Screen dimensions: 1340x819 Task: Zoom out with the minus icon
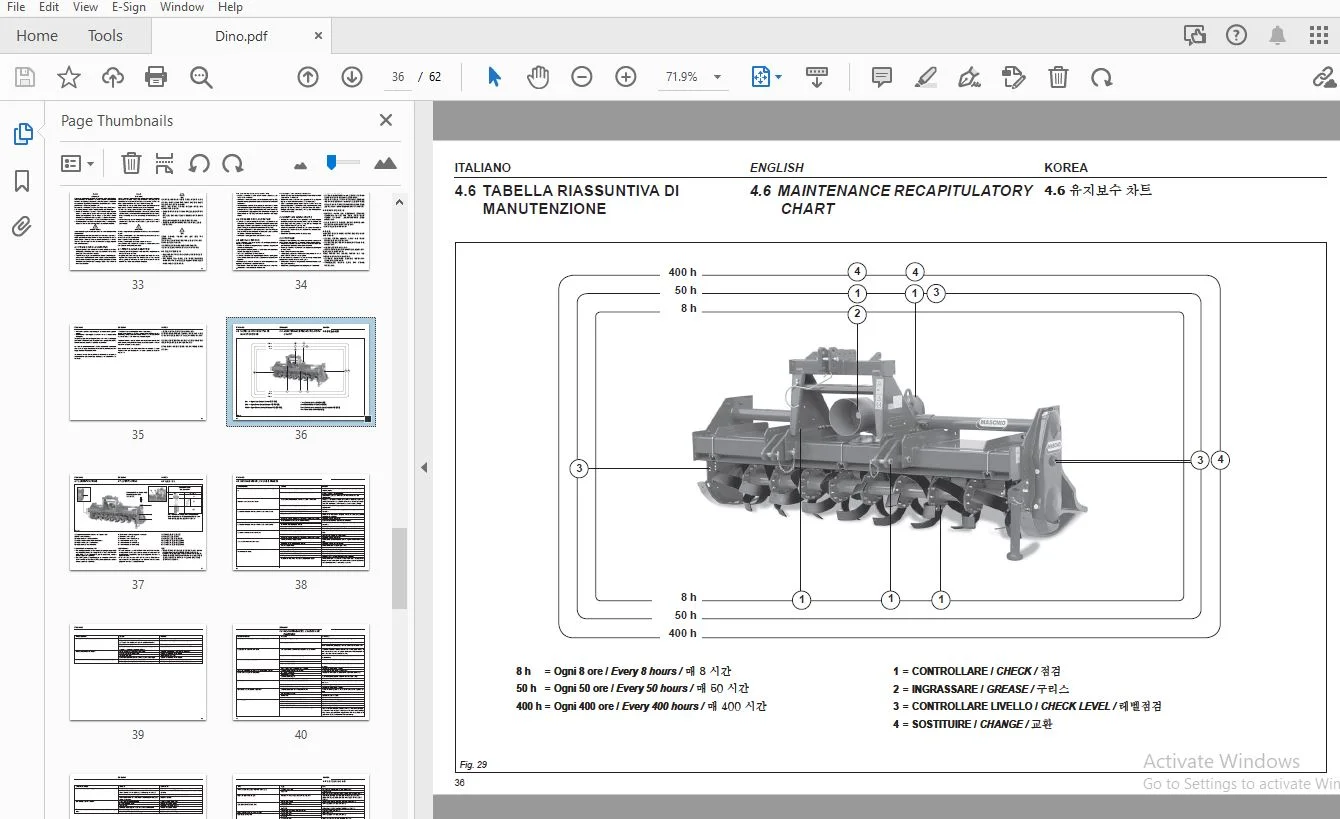tap(582, 77)
